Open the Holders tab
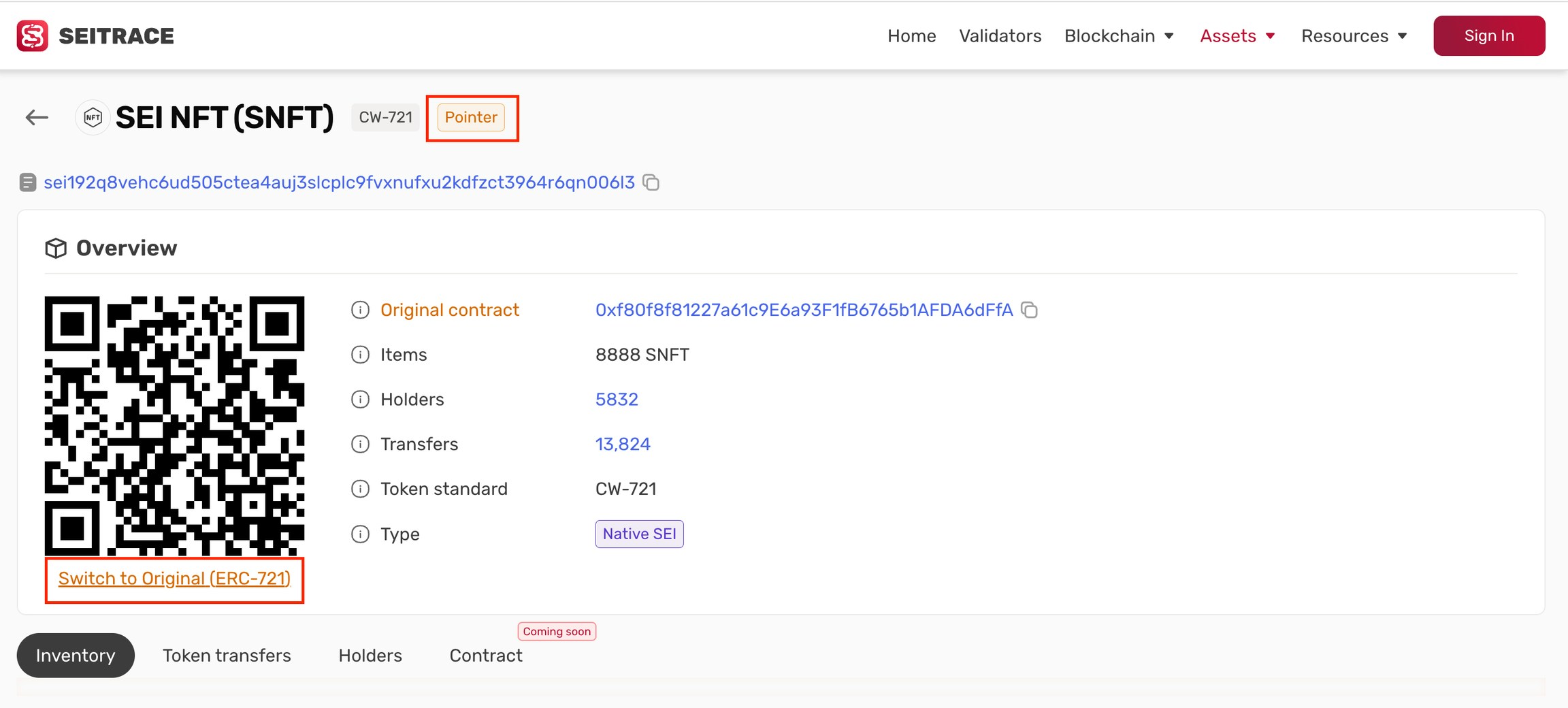 (x=370, y=655)
